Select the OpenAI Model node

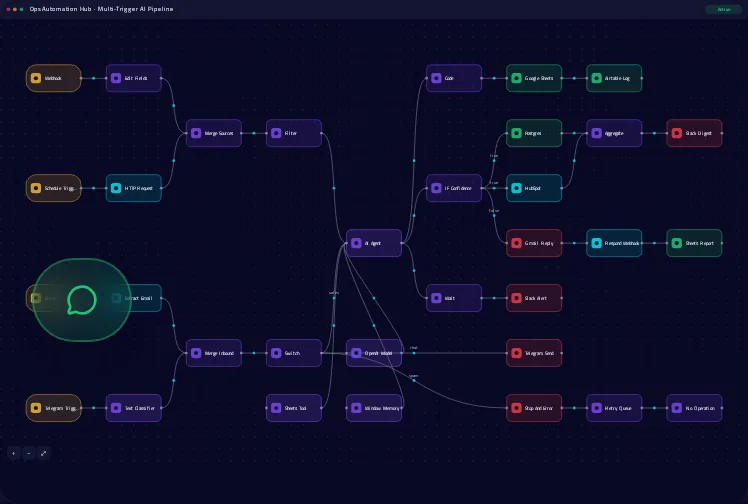tap(374, 353)
